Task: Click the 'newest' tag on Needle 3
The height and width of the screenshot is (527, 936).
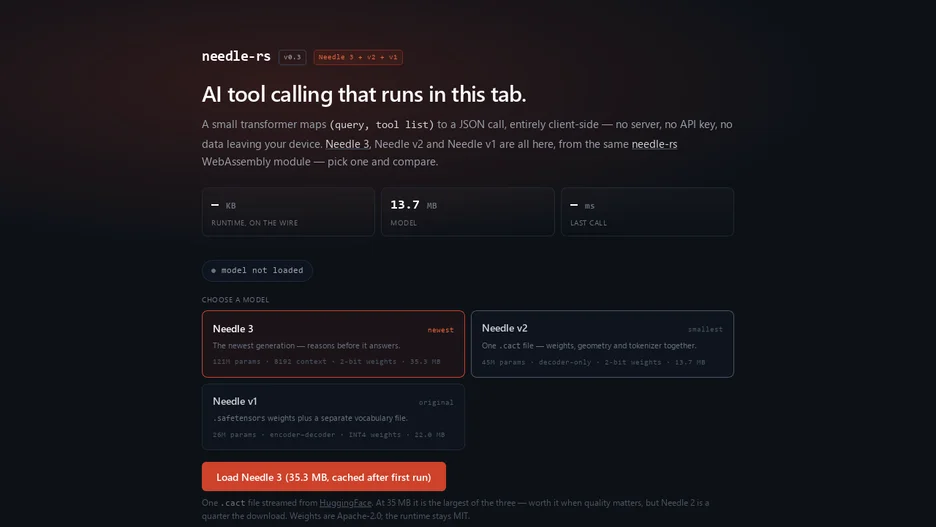Action: click(x=441, y=330)
